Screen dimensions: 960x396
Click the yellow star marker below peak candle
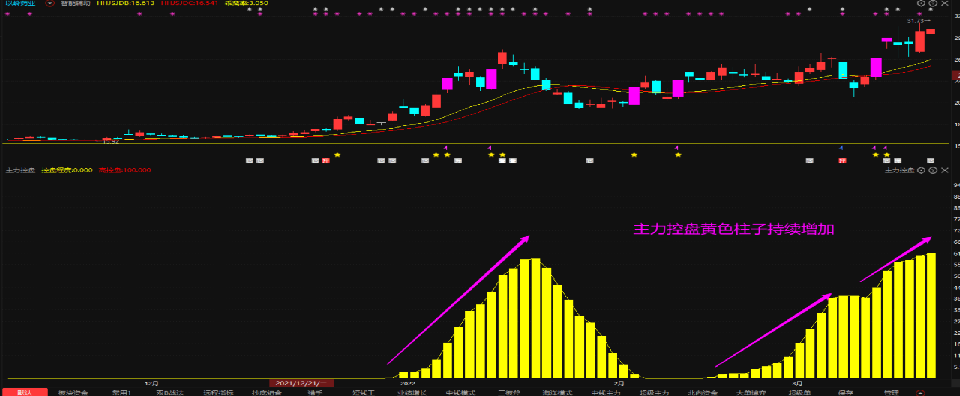(502, 155)
